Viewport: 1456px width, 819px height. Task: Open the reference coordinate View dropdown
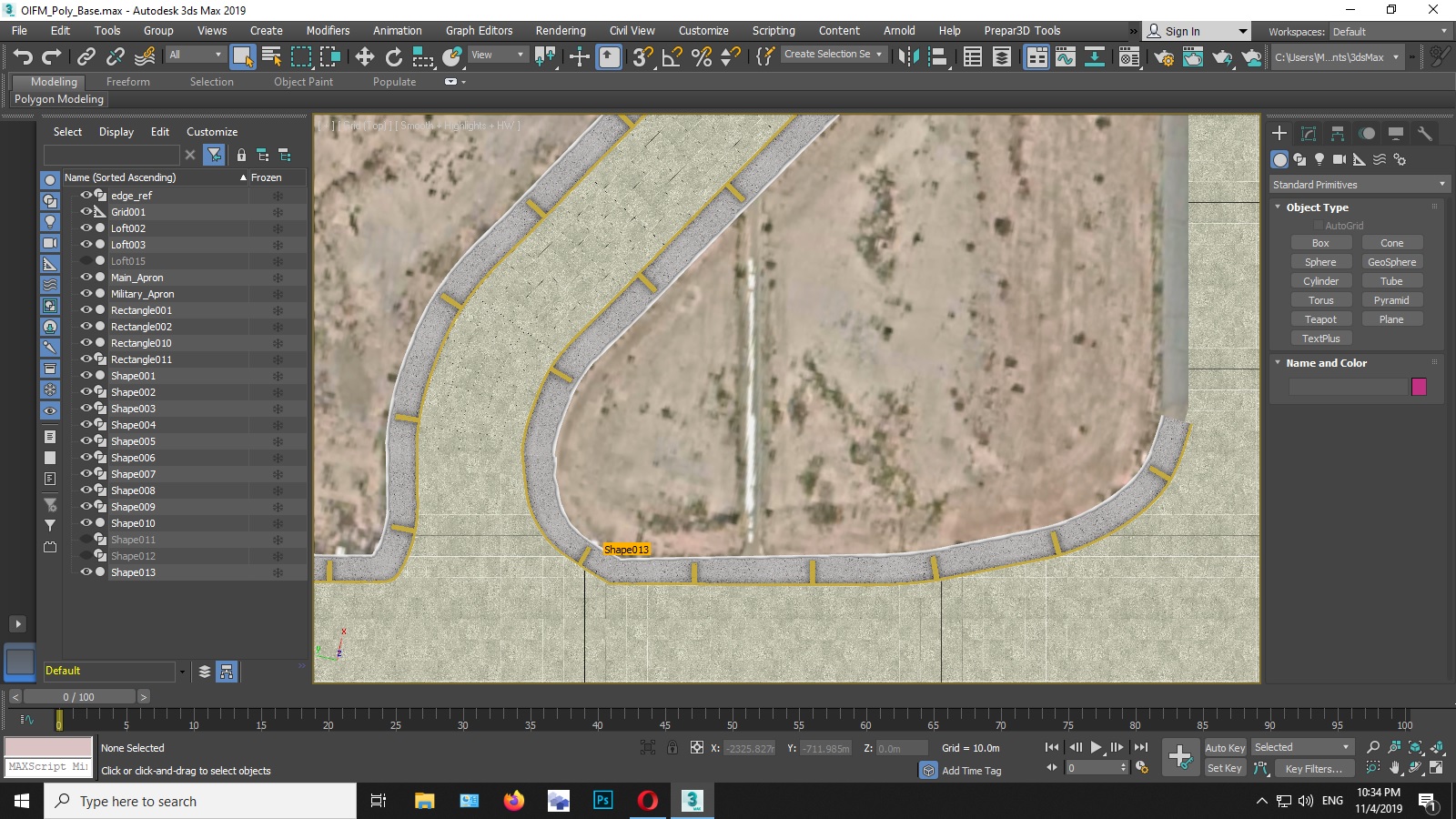pos(497,55)
